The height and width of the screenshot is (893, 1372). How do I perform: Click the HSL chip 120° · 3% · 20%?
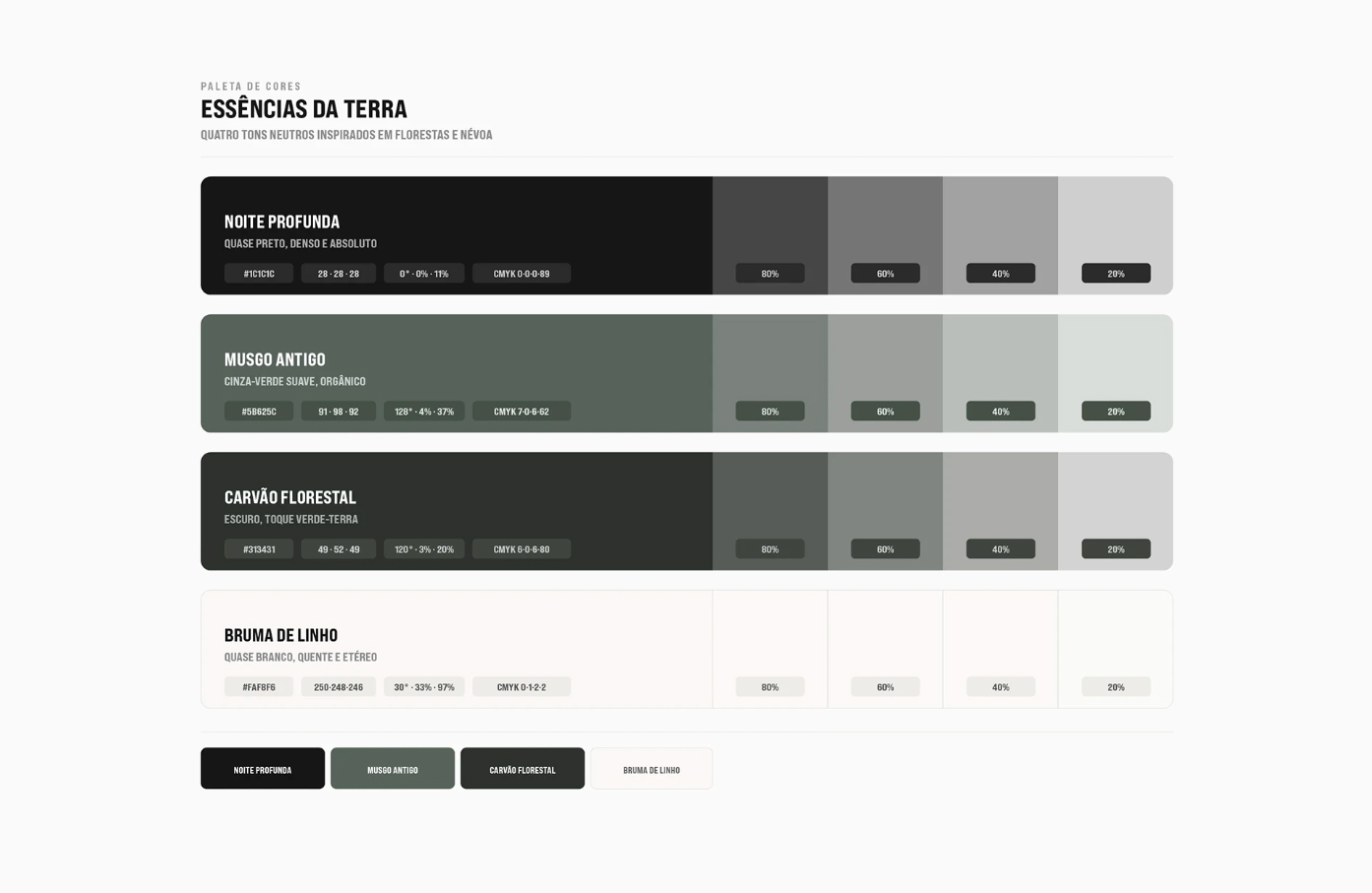pyautogui.click(x=424, y=549)
